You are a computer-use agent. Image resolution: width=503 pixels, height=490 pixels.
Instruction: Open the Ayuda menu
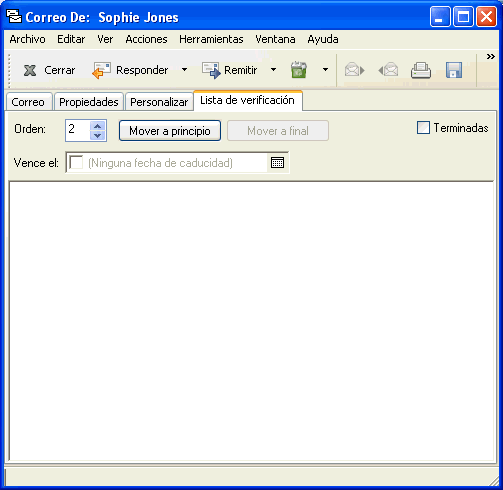(x=323, y=39)
